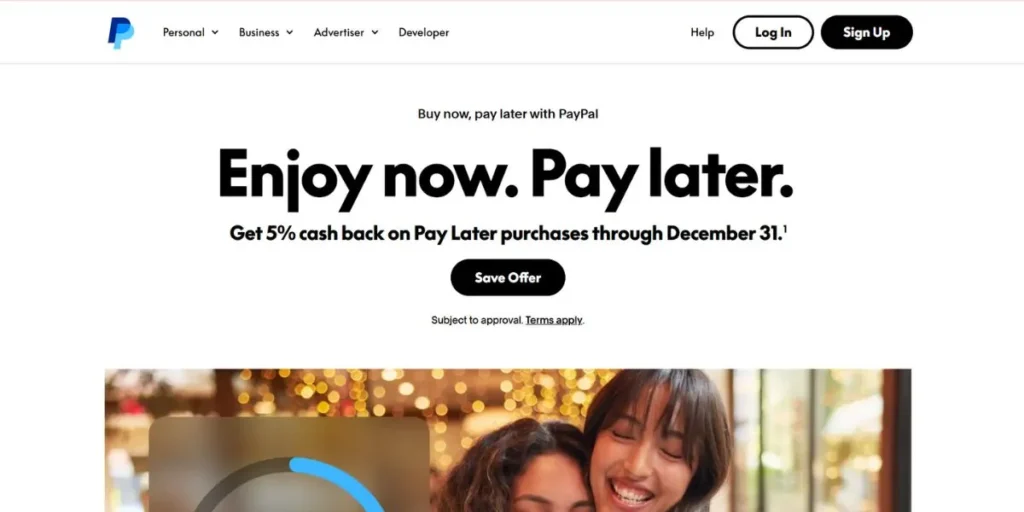1024x512 pixels.
Task: Open the Personal menu label
Action: tap(184, 32)
